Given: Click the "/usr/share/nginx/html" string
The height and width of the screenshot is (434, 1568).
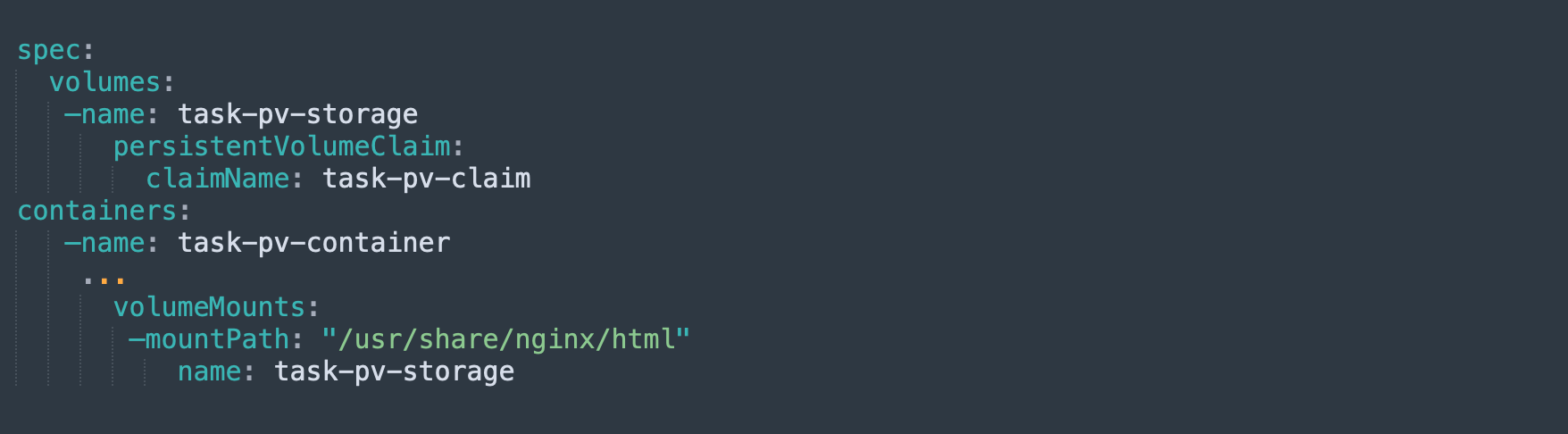Looking at the screenshot, I should (x=506, y=339).
